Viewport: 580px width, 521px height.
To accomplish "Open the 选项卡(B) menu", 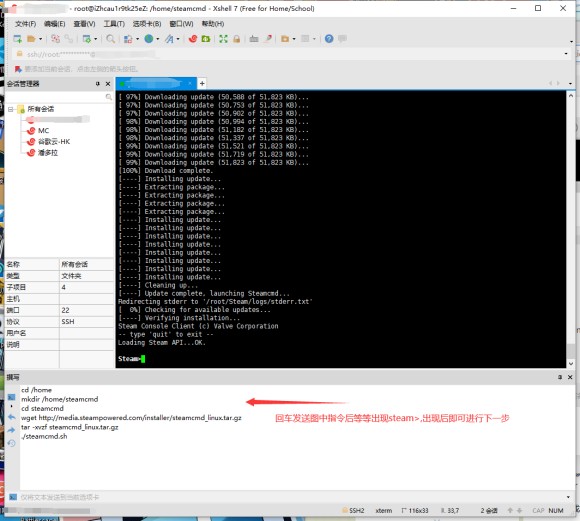I will click(147, 24).
